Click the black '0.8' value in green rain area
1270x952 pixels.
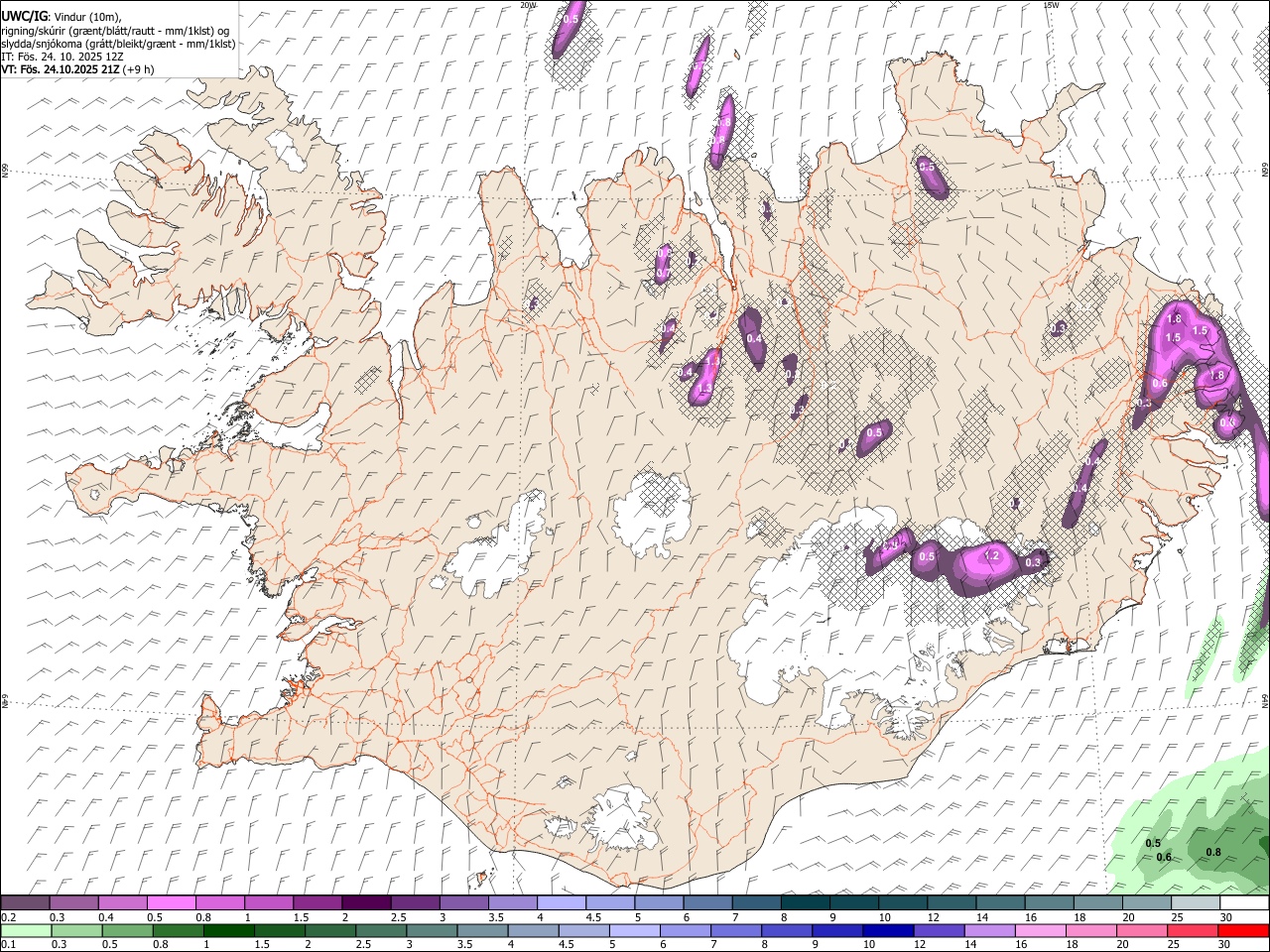[1212, 852]
